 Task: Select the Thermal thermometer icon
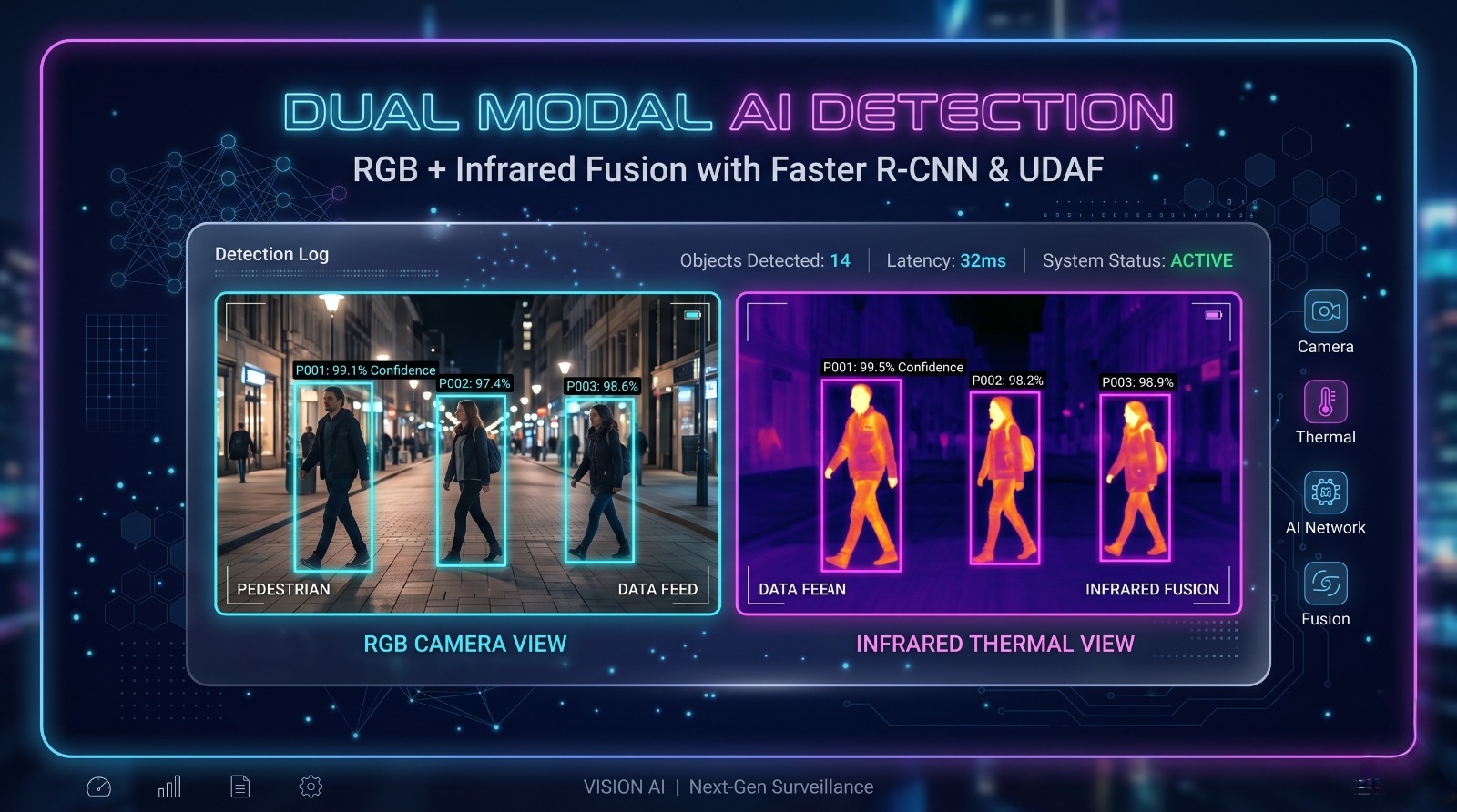pyautogui.click(x=1325, y=401)
